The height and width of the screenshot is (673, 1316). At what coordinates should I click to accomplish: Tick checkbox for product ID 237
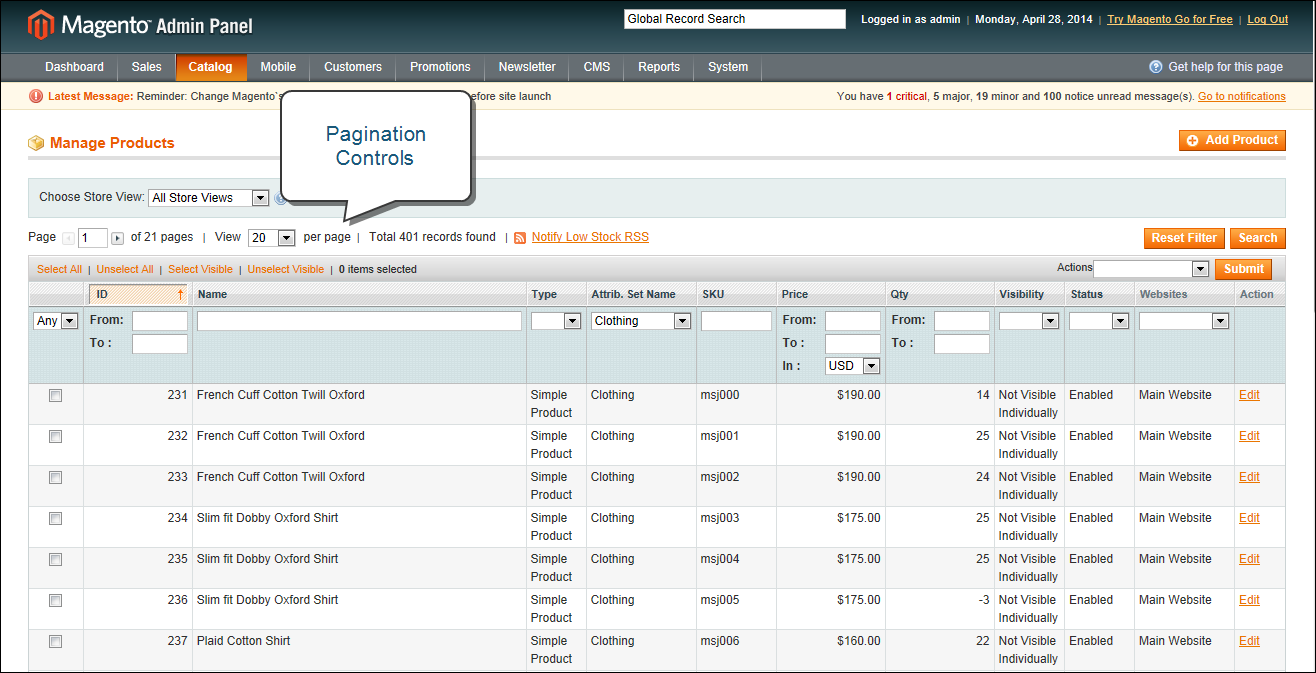tap(56, 642)
